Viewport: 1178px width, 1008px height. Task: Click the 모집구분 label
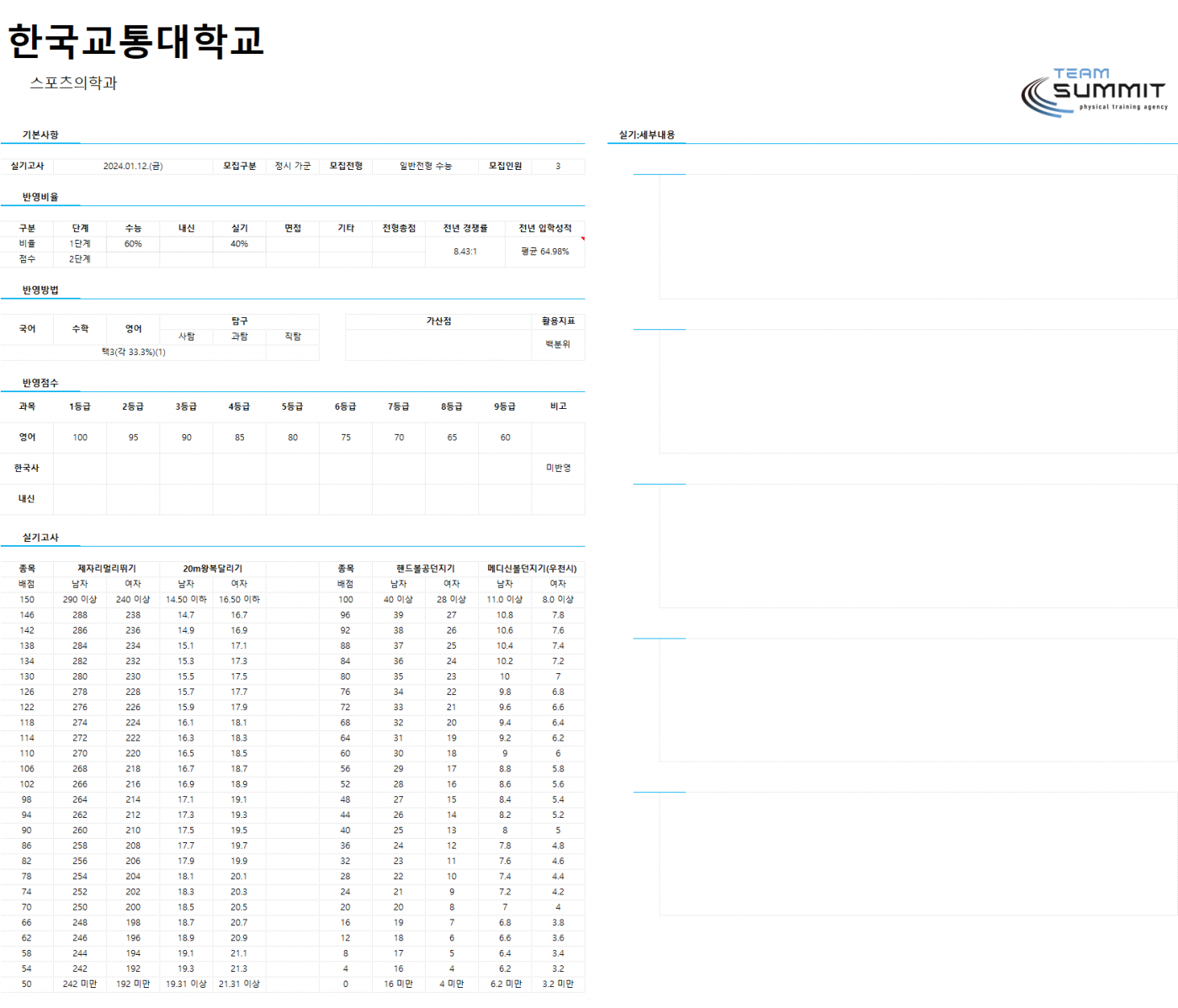click(x=240, y=166)
